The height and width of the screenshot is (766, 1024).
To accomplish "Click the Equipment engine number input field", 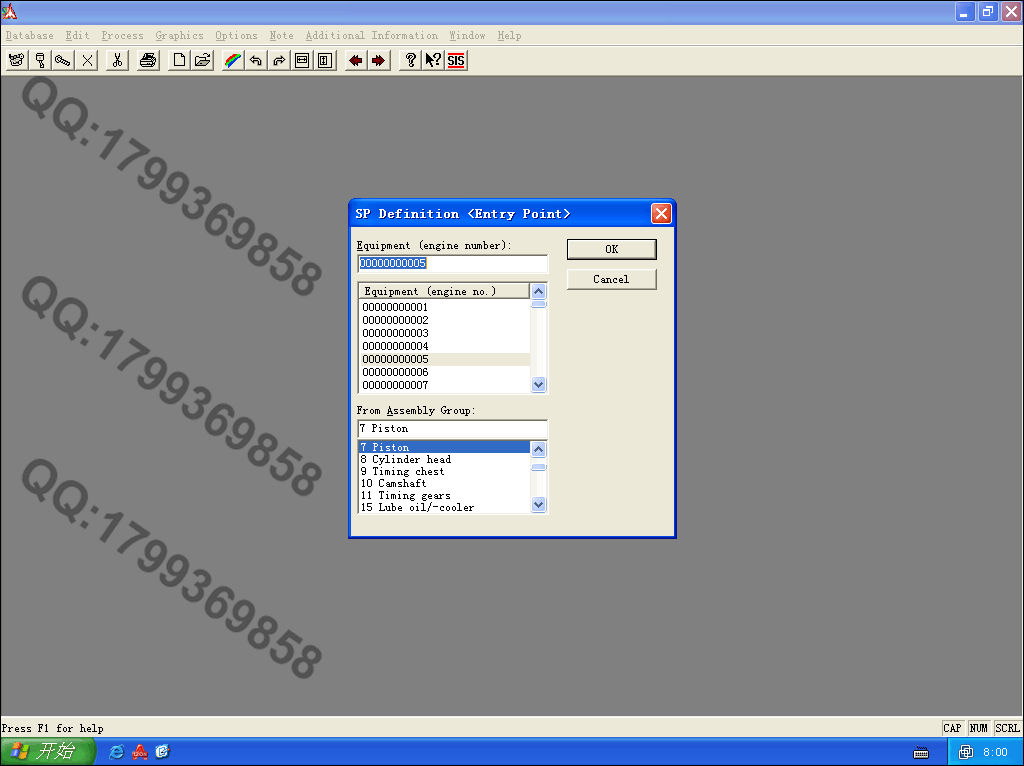I will coord(452,264).
